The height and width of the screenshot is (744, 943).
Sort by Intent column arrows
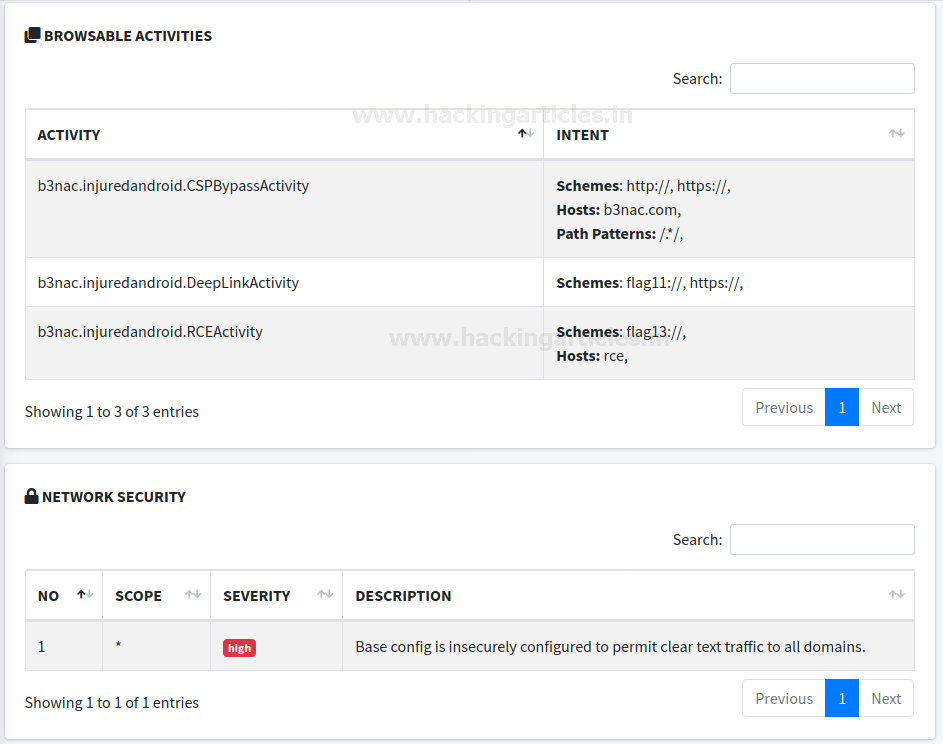pyautogui.click(x=896, y=134)
